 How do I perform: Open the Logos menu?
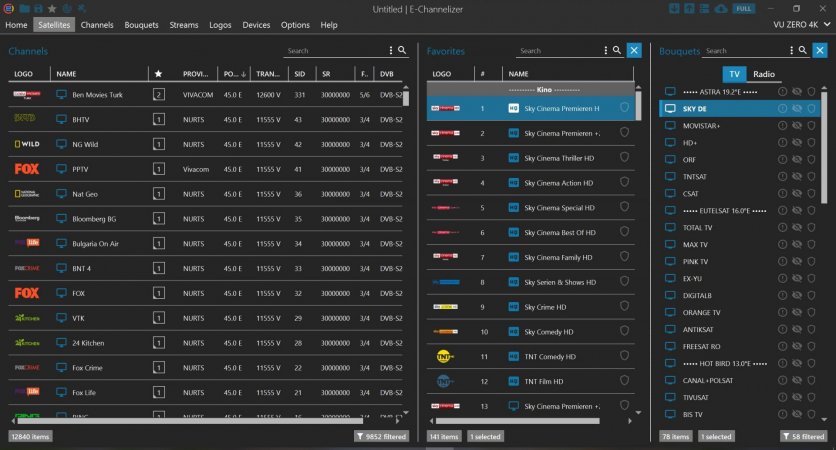click(220, 25)
